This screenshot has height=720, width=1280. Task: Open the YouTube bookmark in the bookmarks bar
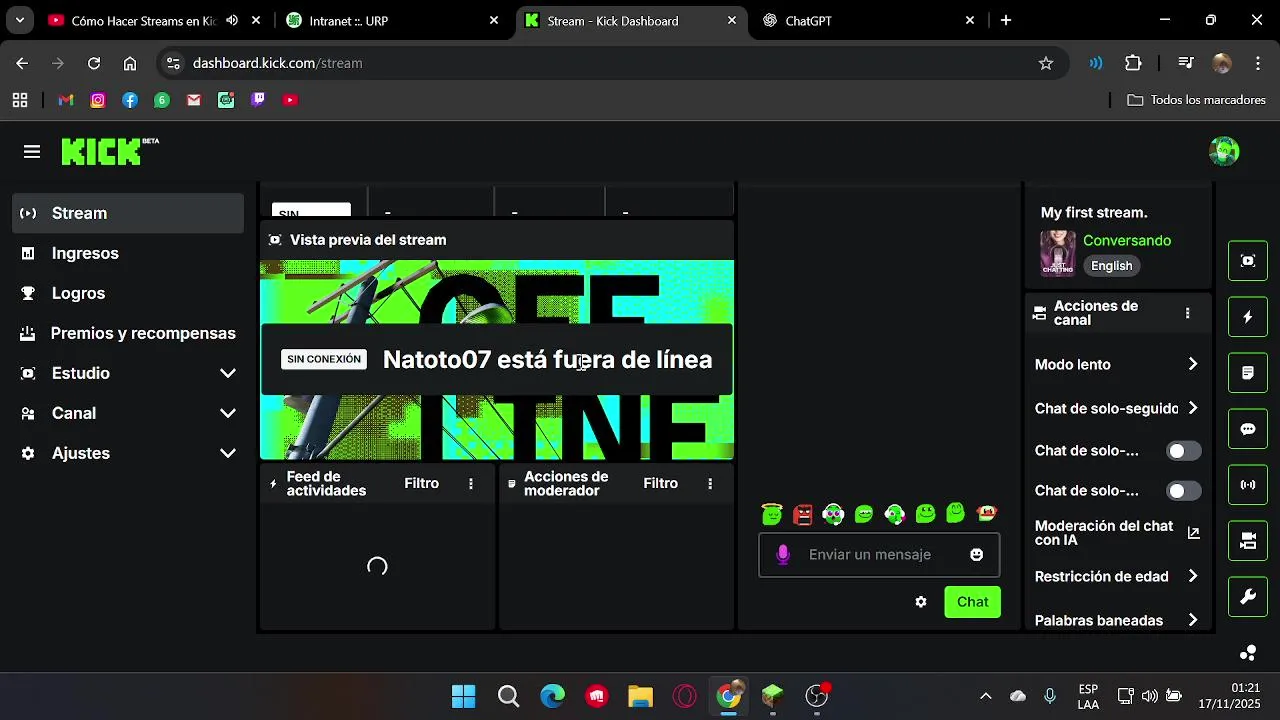click(290, 100)
